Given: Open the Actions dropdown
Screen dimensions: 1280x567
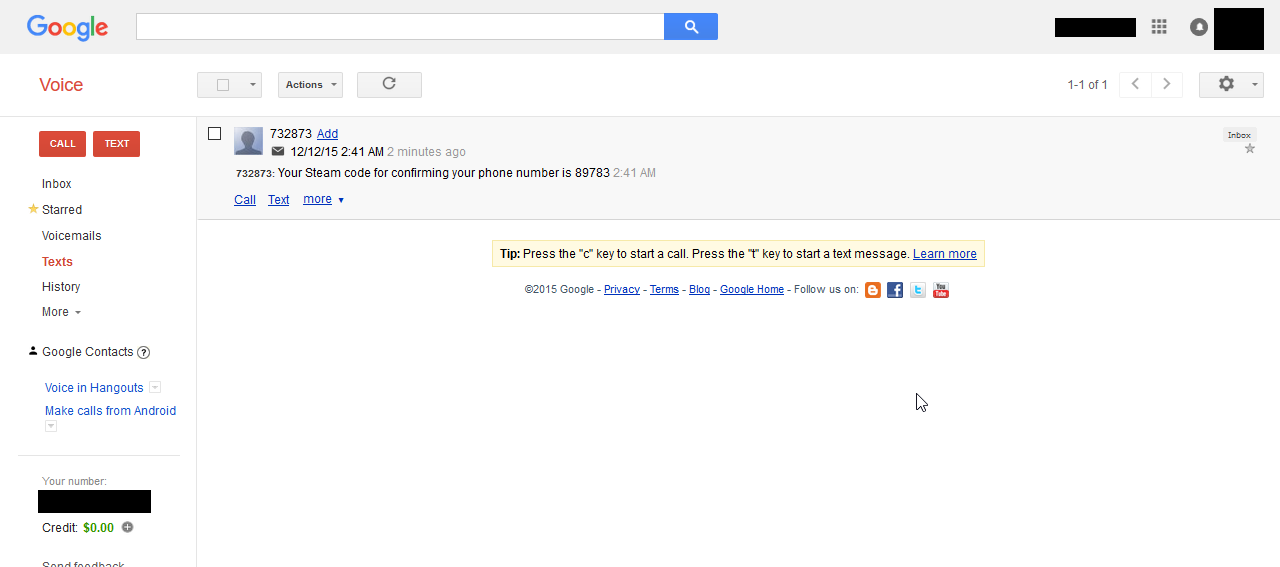Looking at the screenshot, I should click(x=310, y=85).
